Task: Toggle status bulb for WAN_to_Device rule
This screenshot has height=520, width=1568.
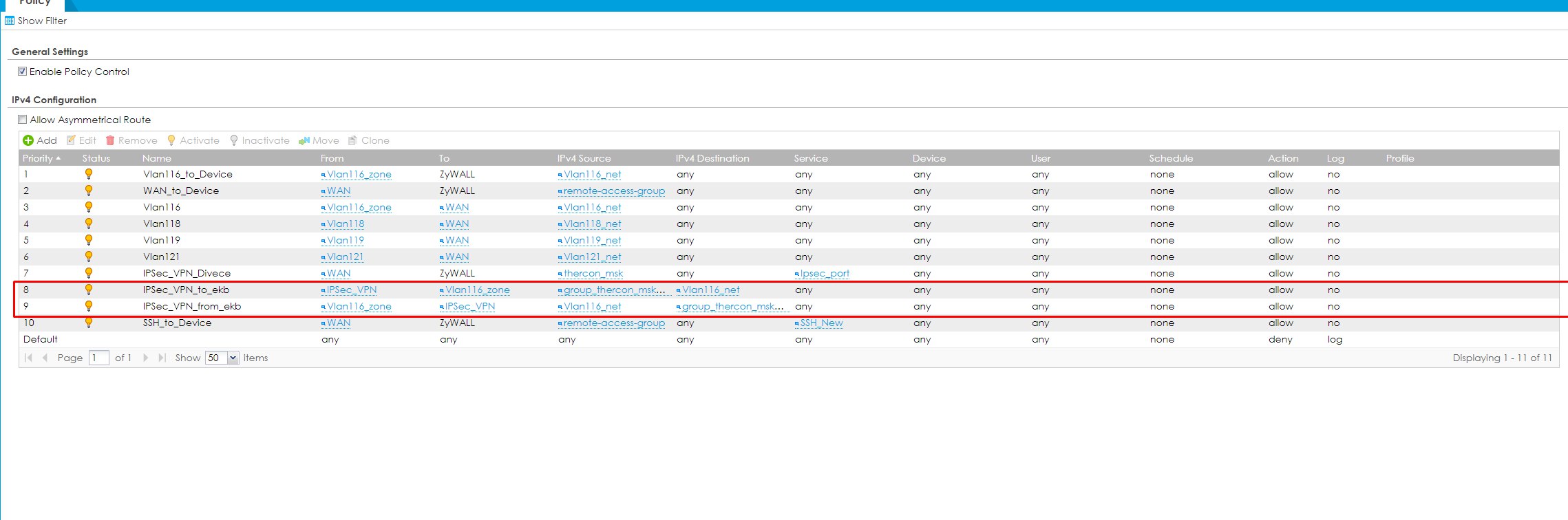Action: click(89, 191)
